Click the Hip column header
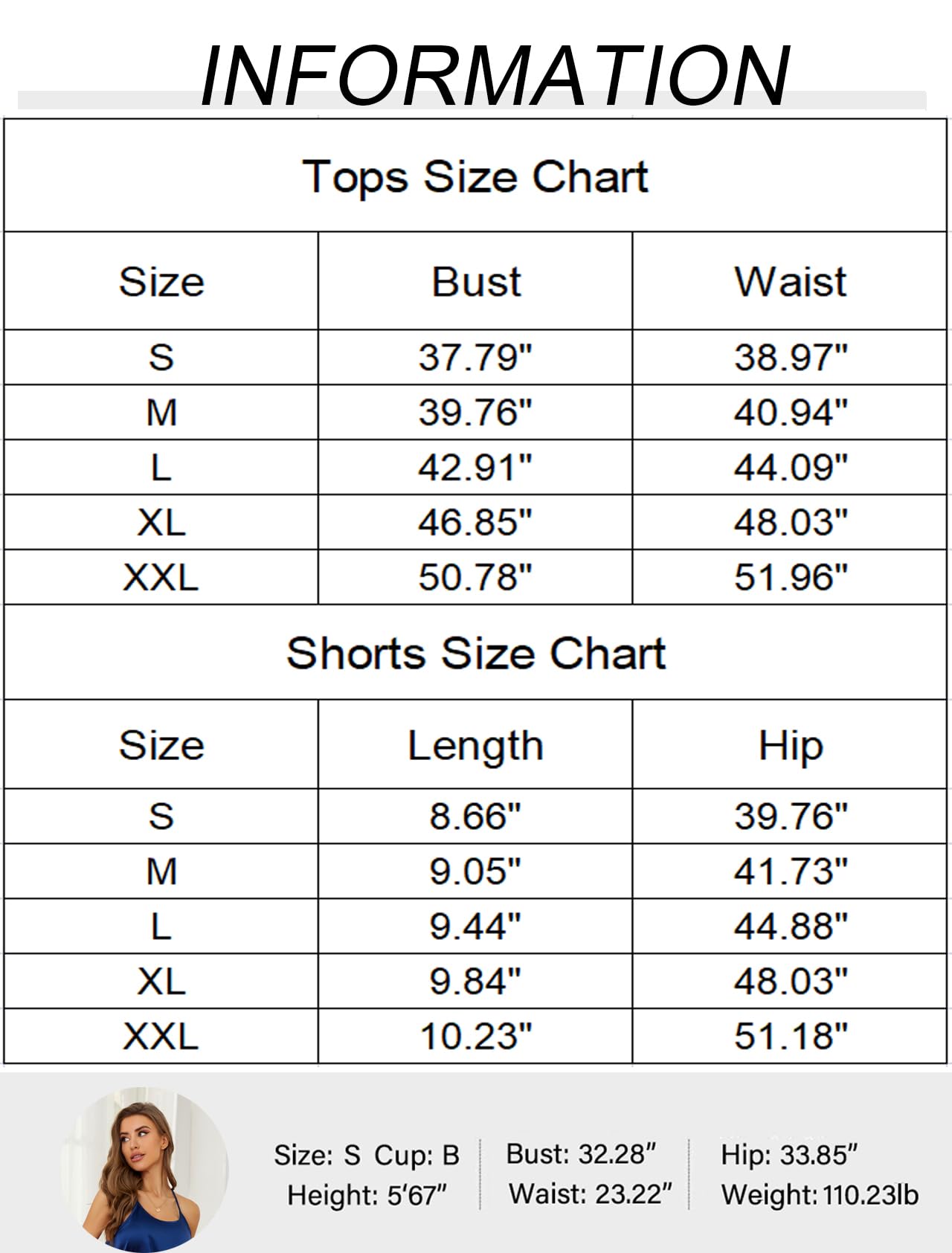Viewport: 952px width, 1253px height. (x=790, y=744)
